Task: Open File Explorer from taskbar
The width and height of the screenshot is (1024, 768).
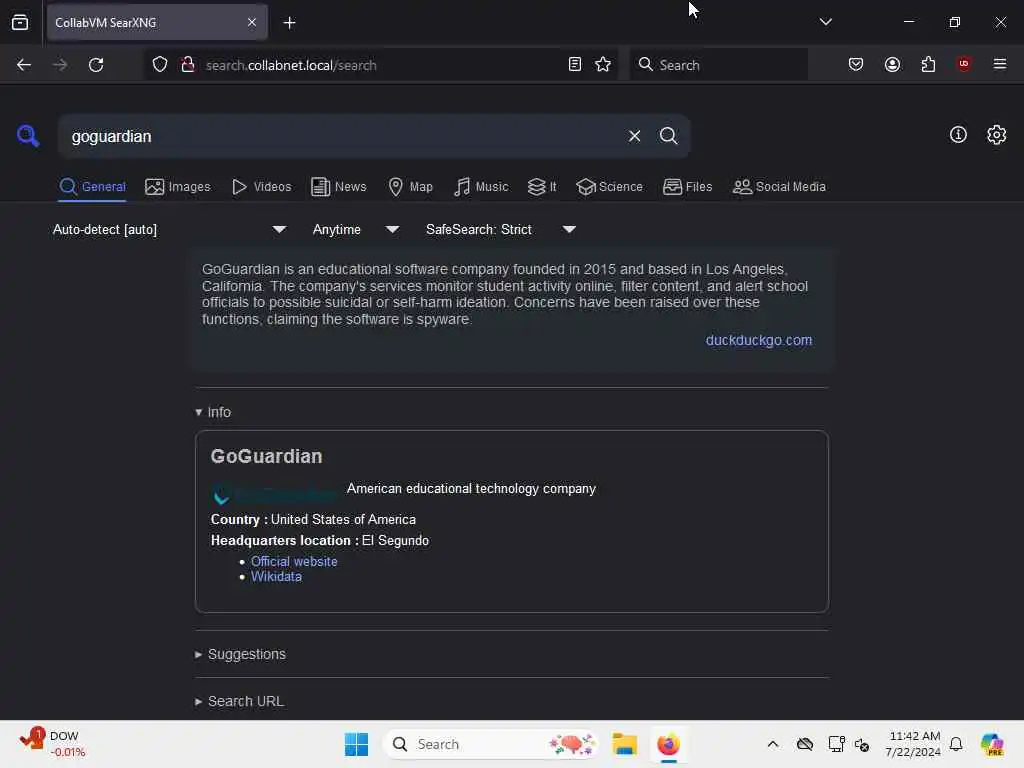Action: (624, 744)
